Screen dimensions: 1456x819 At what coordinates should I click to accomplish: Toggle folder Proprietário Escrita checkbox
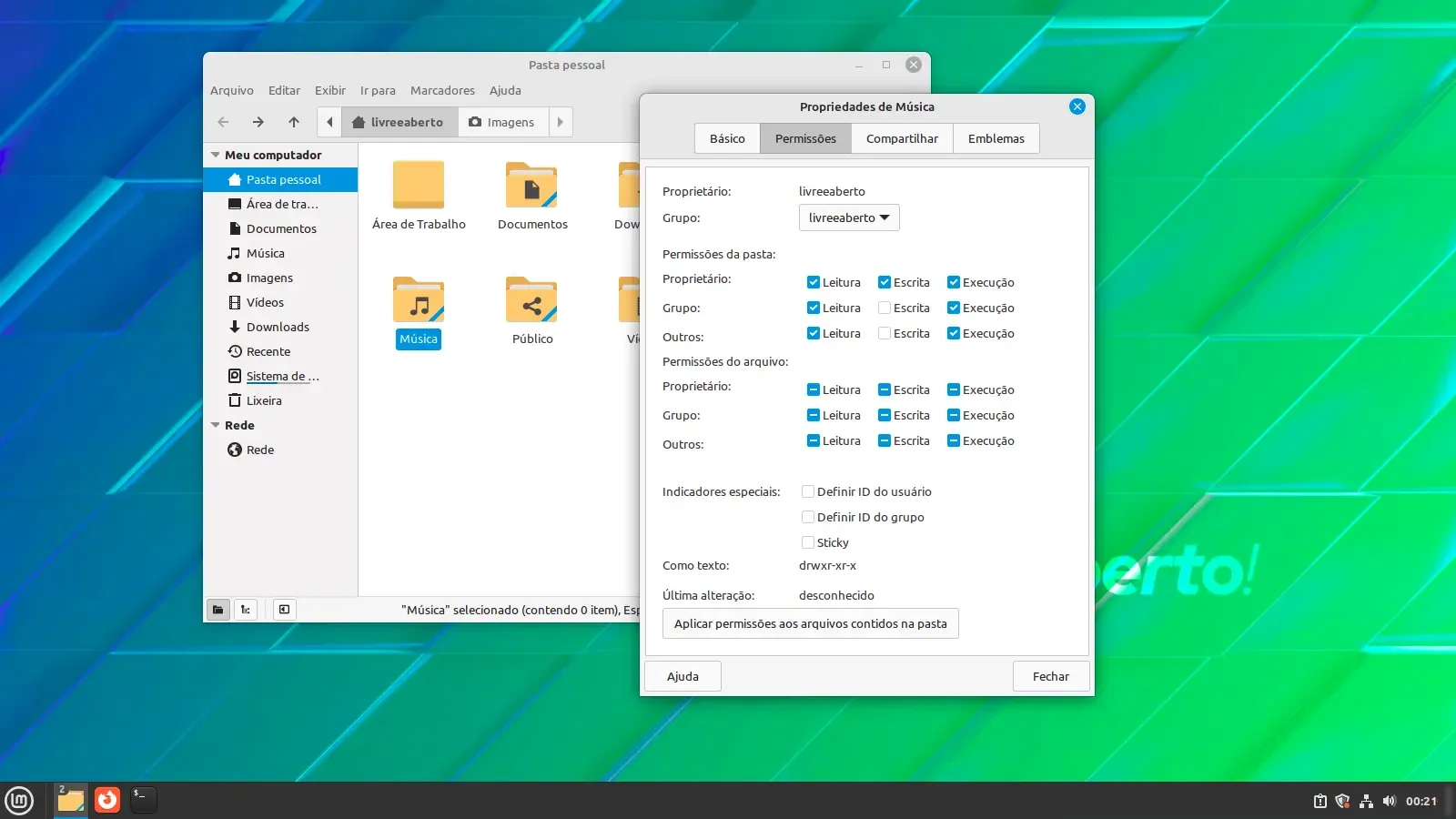point(885,282)
